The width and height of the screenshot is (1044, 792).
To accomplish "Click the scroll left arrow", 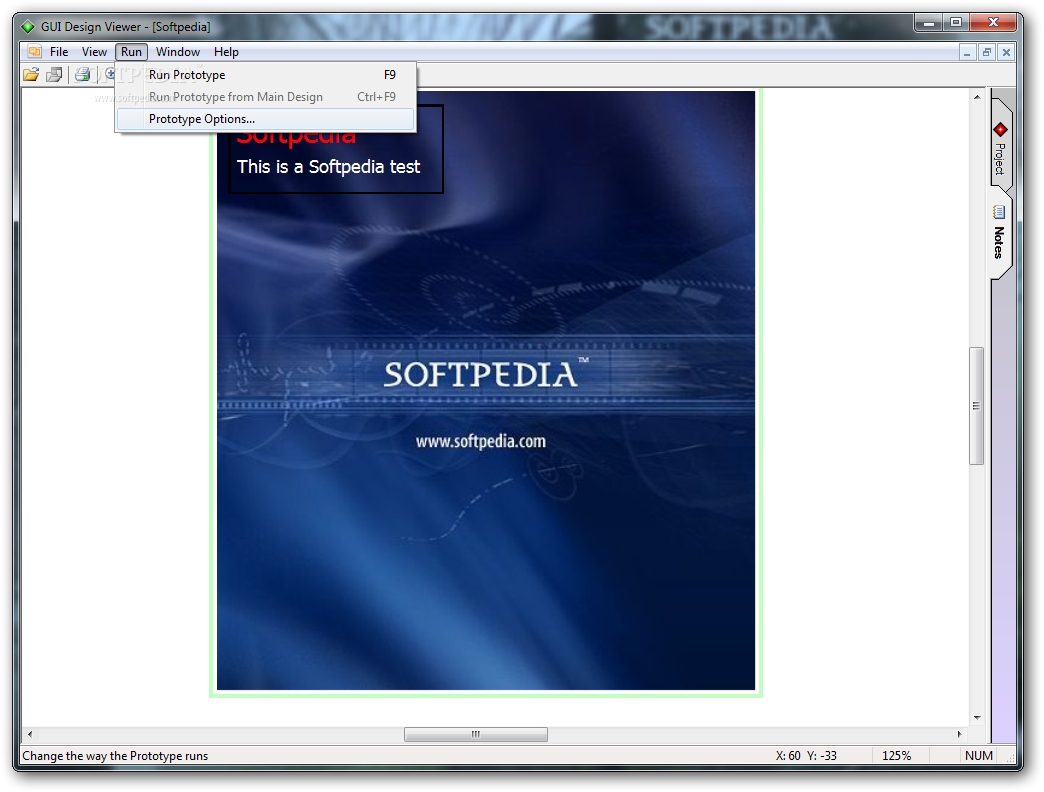I will (30, 734).
